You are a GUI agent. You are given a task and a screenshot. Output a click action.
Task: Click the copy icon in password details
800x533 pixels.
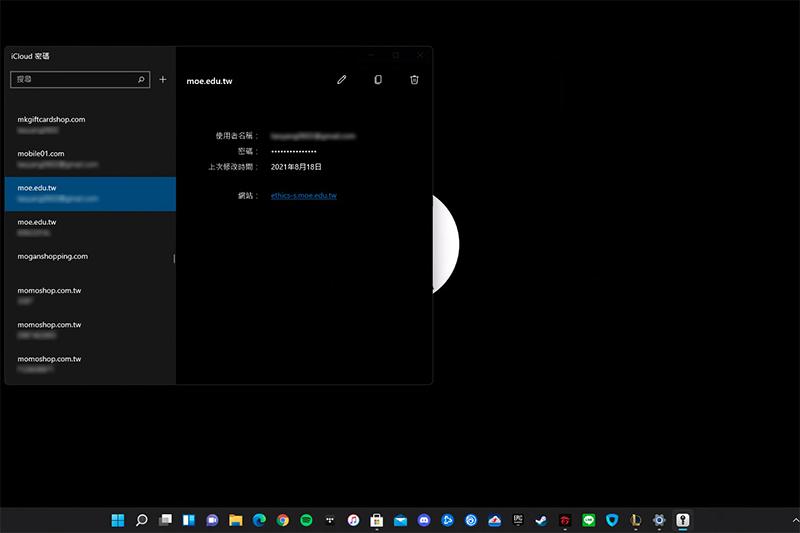tap(378, 80)
